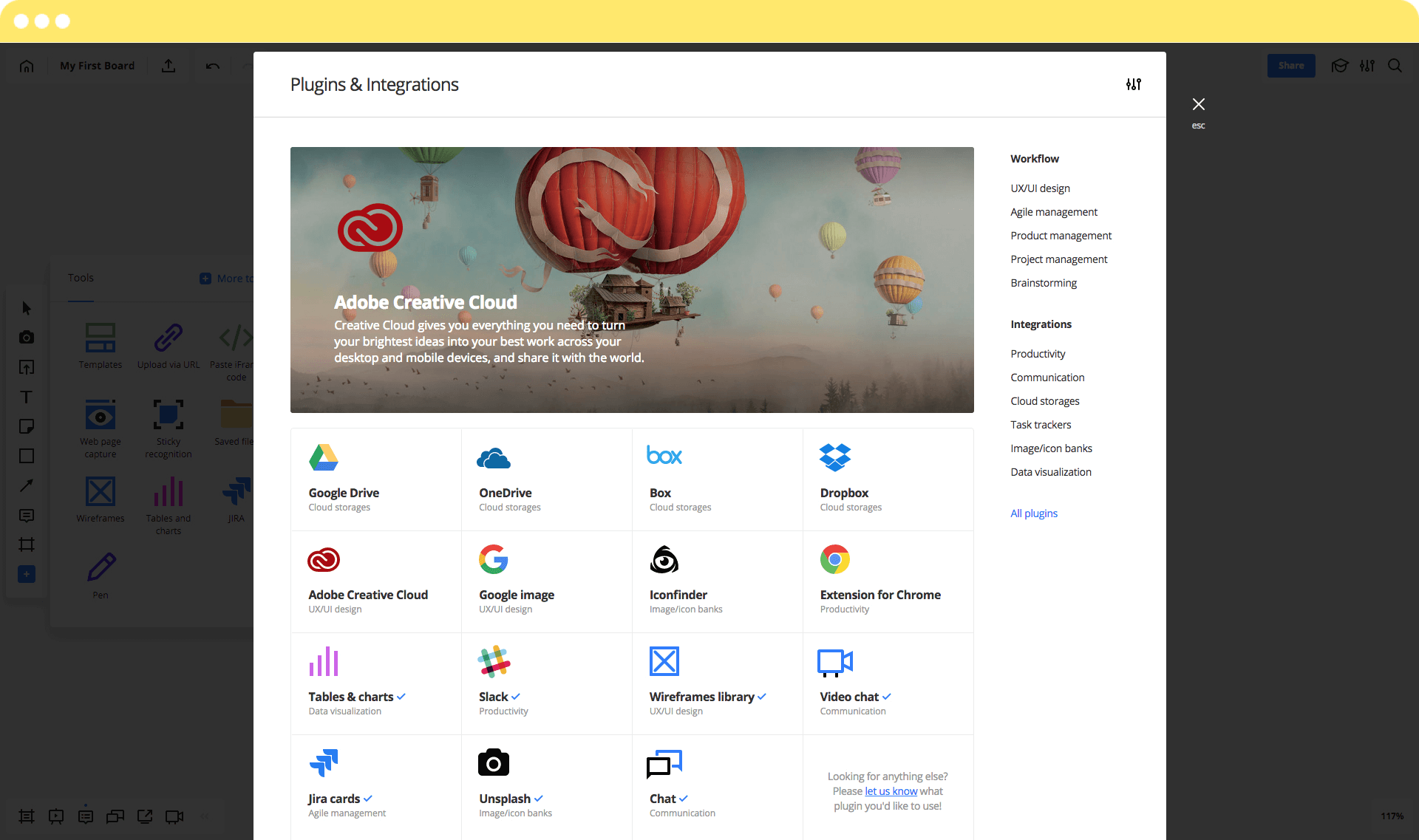
Task: Open Extension for Chrome icon
Action: click(835, 559)
